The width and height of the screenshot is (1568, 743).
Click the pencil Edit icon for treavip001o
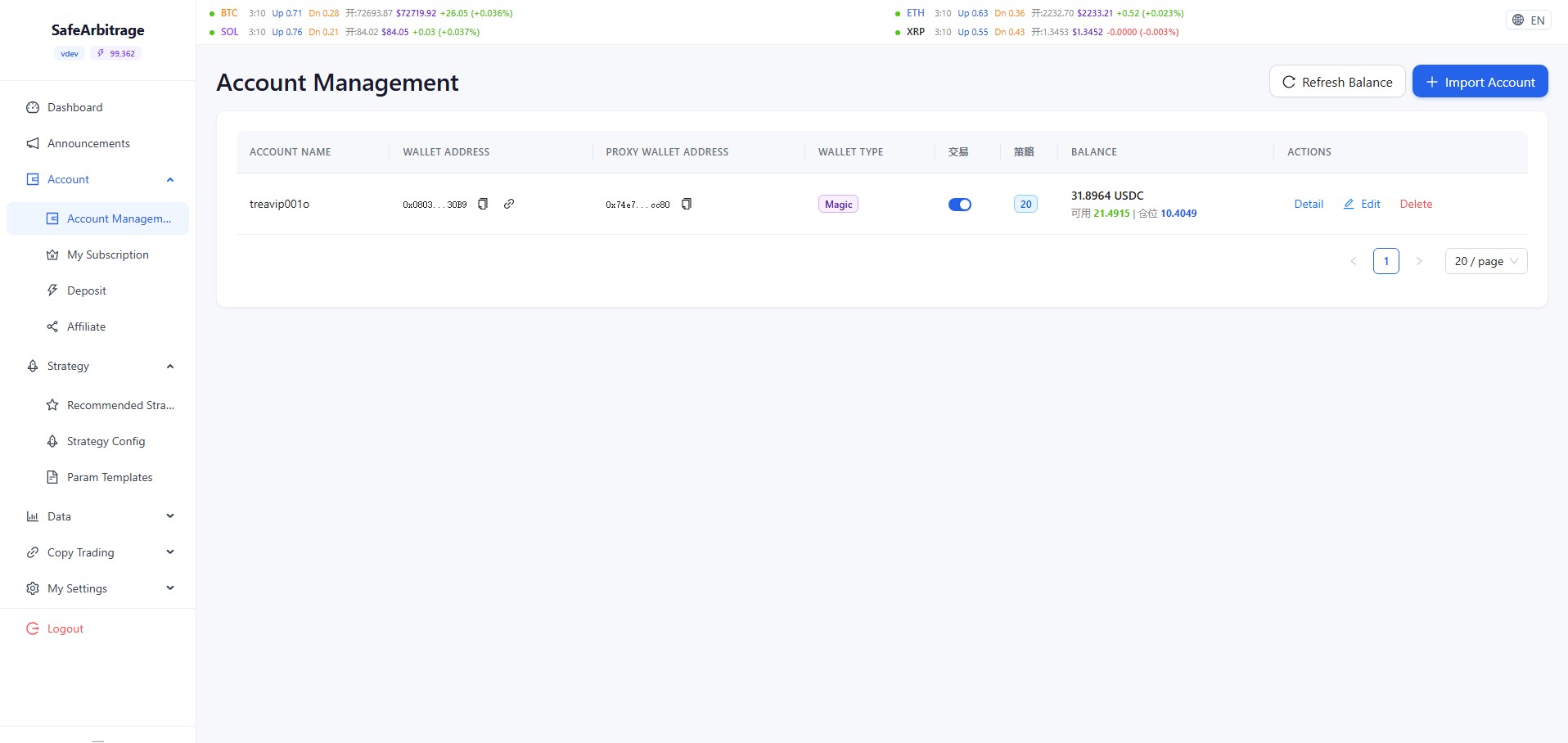[1349, 205]
